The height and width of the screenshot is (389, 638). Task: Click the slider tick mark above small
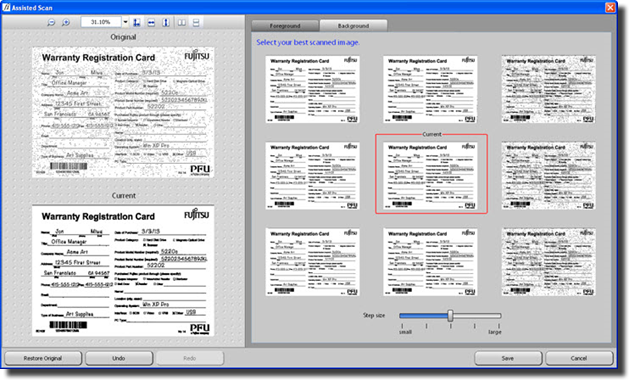click(402, 326)
